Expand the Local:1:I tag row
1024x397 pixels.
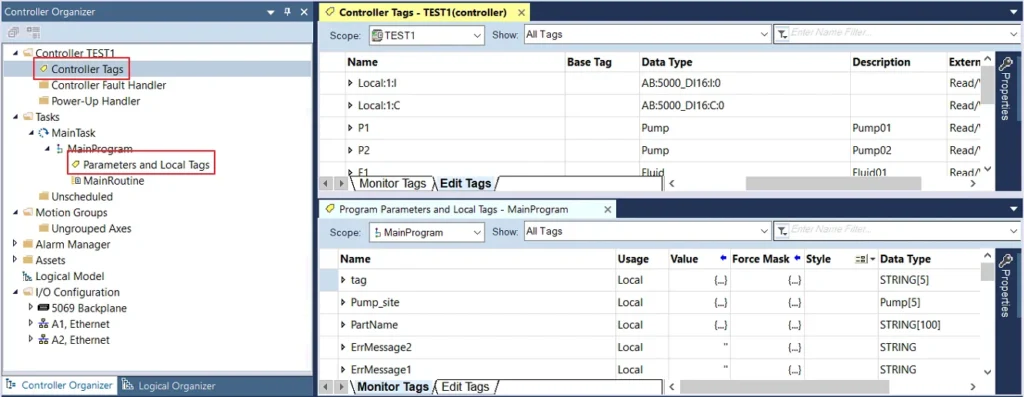[x=350, y=83]
